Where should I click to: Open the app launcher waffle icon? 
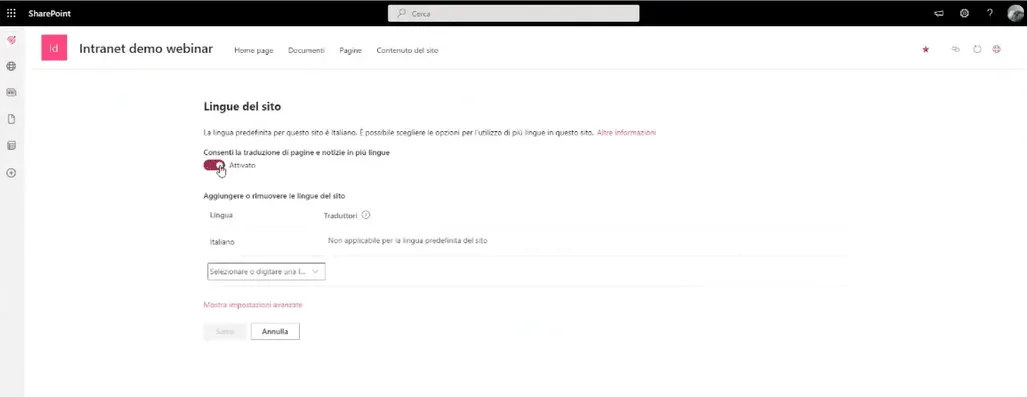point(11,13)
